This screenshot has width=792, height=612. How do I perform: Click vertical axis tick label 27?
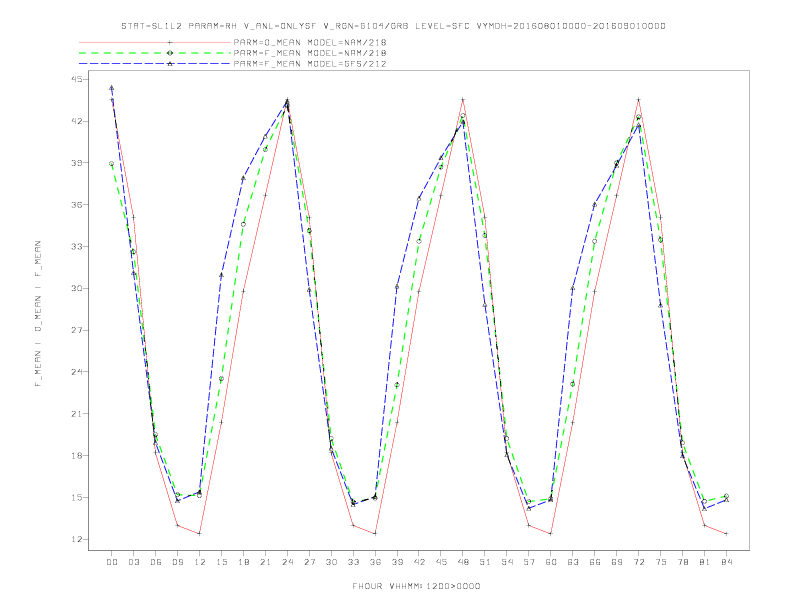[77, 330]
